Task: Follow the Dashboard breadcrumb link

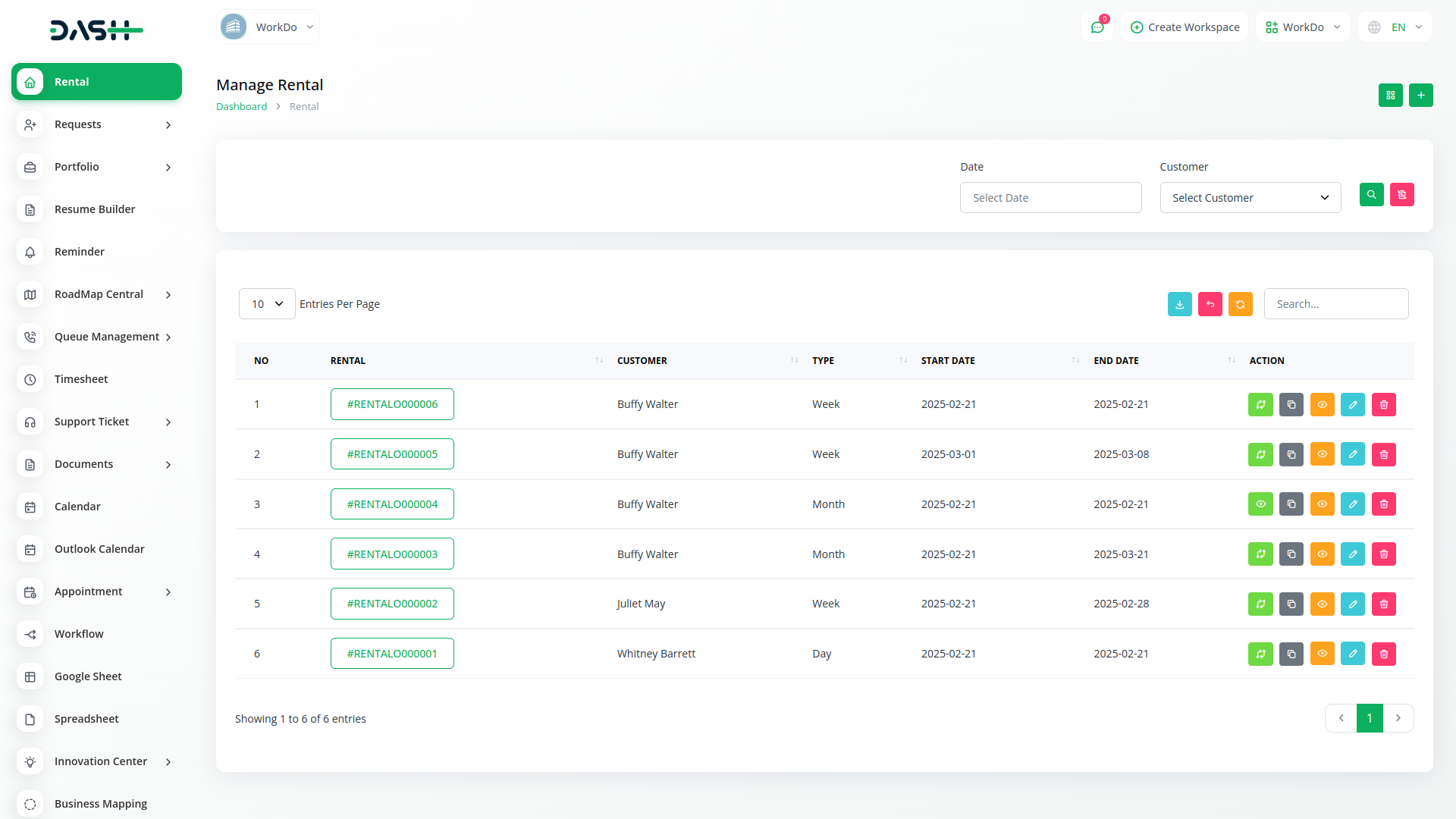Action: click(x=241, y=107)
